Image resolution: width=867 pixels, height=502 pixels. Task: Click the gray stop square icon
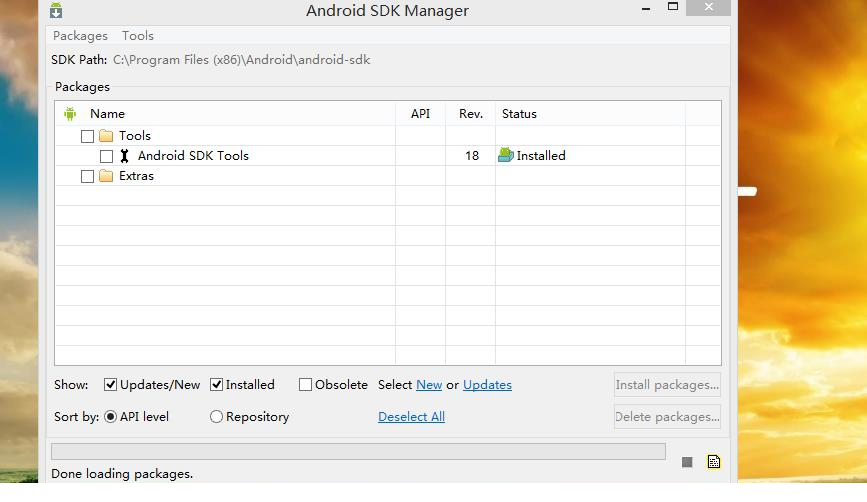coord(687,462)
